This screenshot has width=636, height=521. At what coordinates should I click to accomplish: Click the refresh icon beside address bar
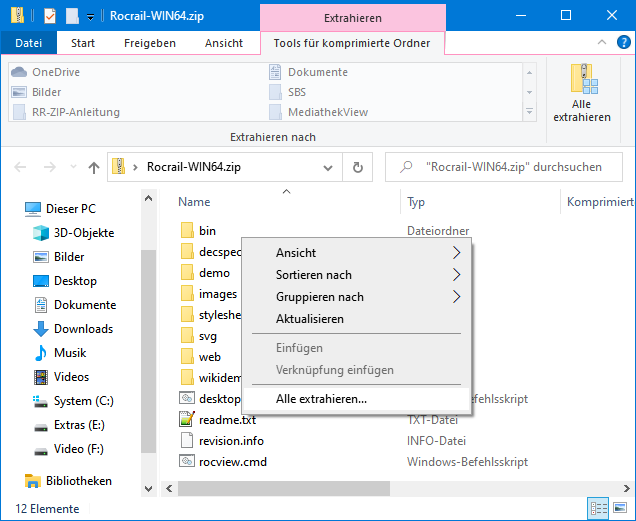(357, 167)
